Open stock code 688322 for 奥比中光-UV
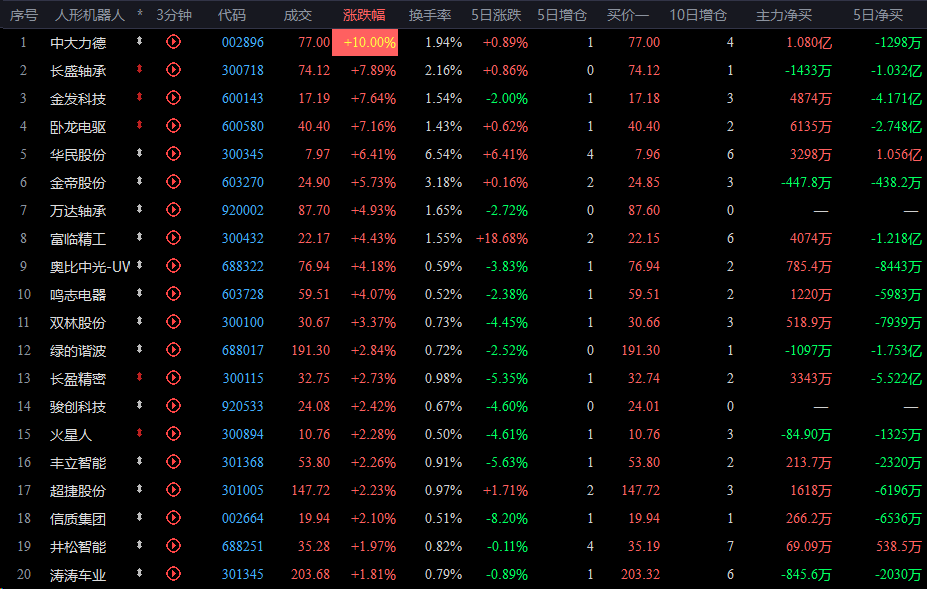The width and height of the screenshot is (927, 589). 243,267
